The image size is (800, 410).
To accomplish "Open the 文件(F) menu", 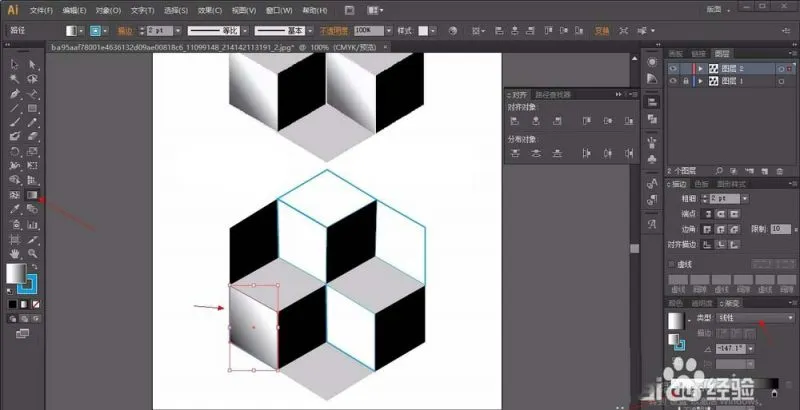I will 41,11.
